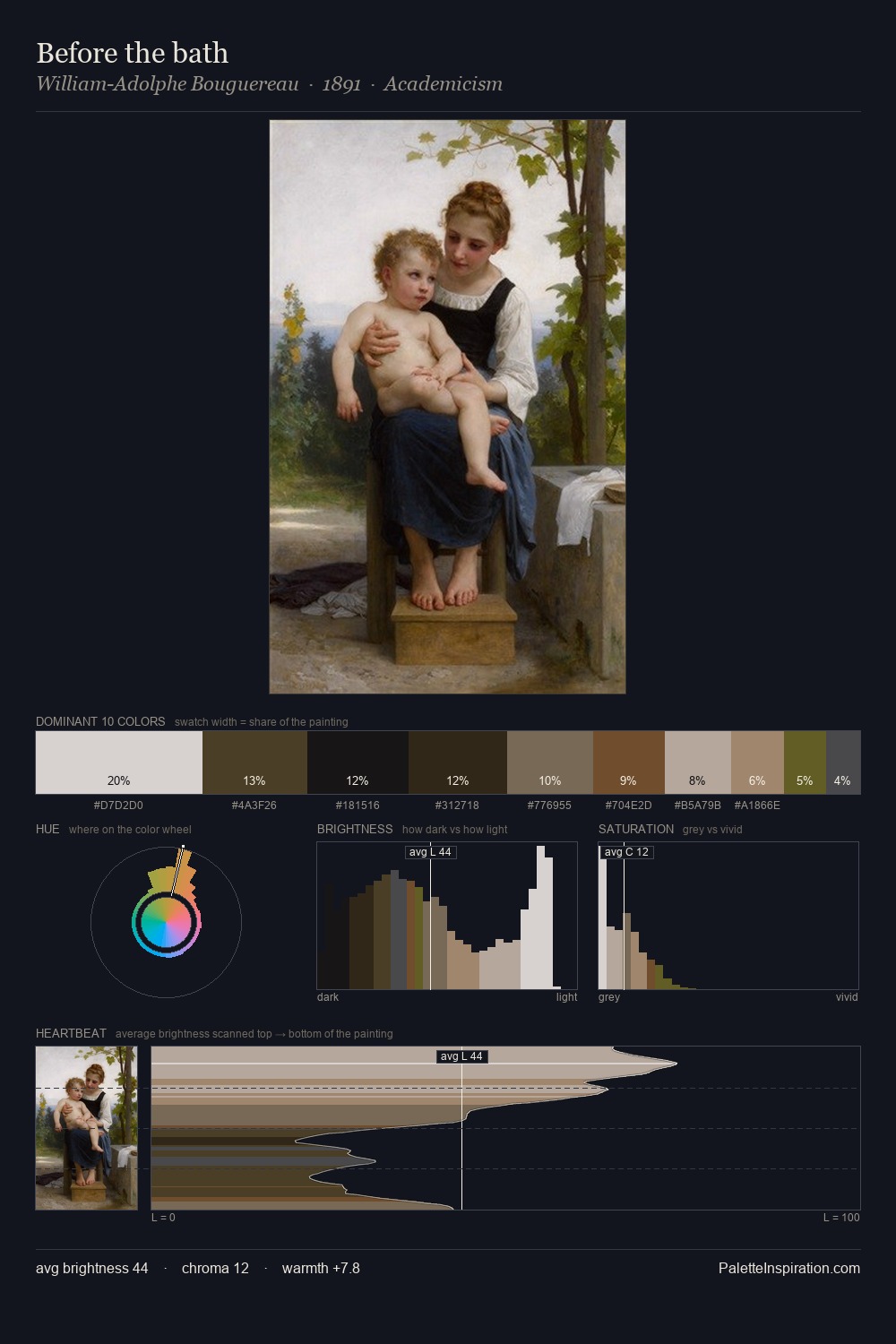Screen dimensions: 896x1344
Task: Click 'grey vs vivid' caption
Action: point(712,829)
